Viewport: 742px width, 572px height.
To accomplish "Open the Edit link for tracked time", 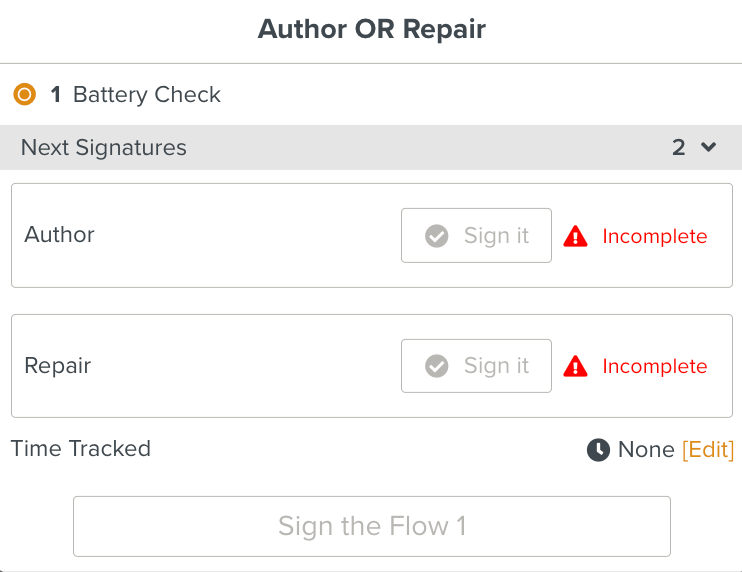I will [x=708, y=450].
